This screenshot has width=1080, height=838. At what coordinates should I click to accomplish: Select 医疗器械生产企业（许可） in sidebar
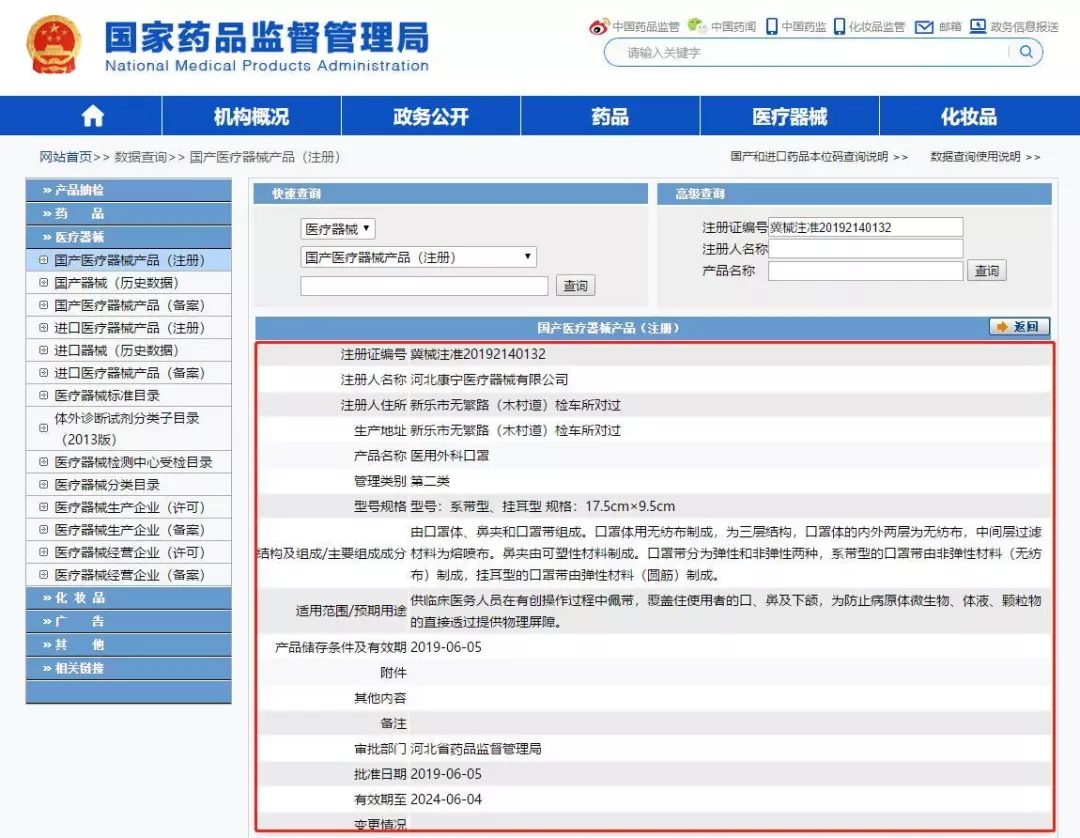click(x=129, y=507)
